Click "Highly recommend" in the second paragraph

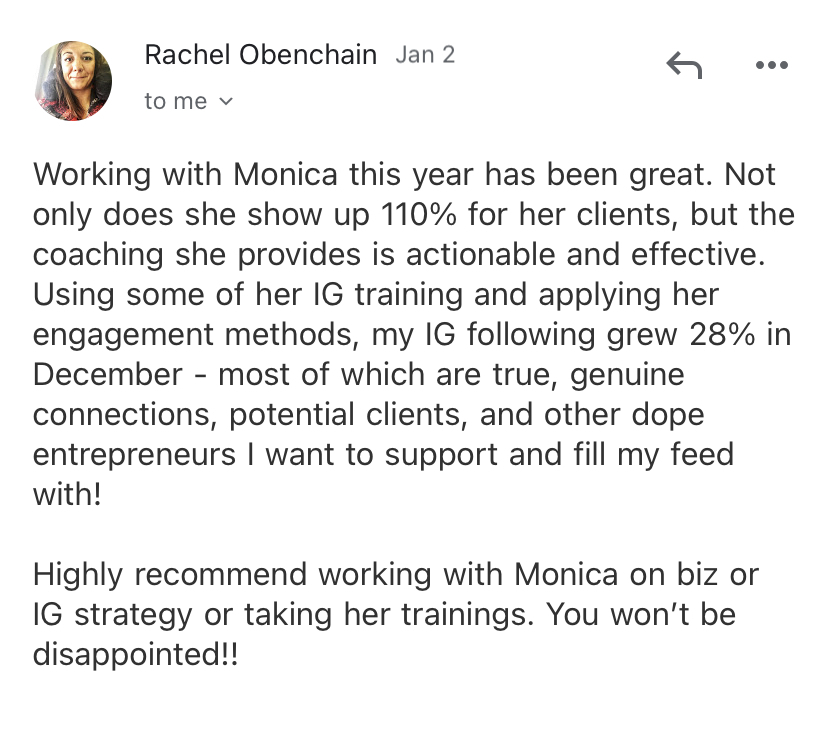pyautogui.click(x=170, y=575)
